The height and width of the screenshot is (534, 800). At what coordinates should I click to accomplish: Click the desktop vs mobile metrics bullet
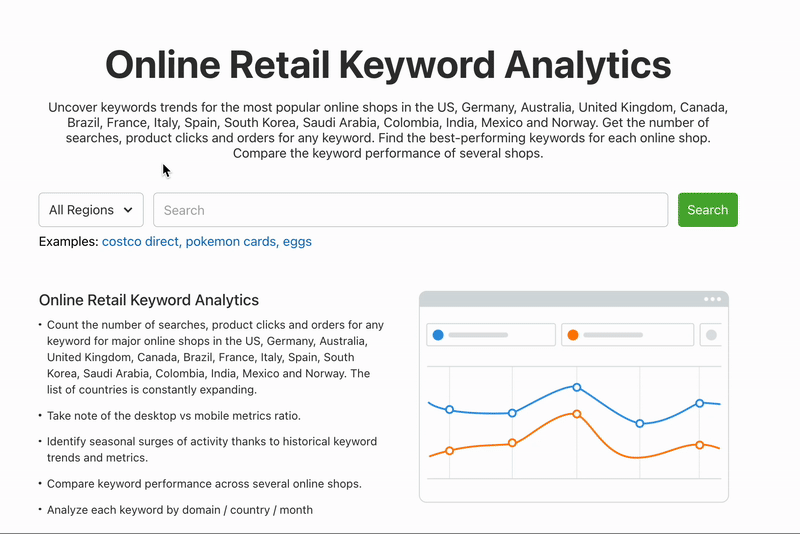174,415
